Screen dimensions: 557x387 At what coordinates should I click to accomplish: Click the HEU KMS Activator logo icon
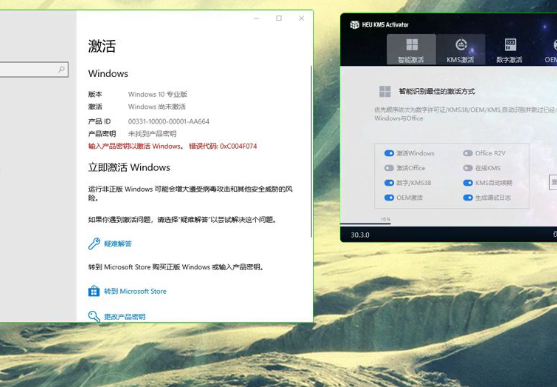coord(355,25)
